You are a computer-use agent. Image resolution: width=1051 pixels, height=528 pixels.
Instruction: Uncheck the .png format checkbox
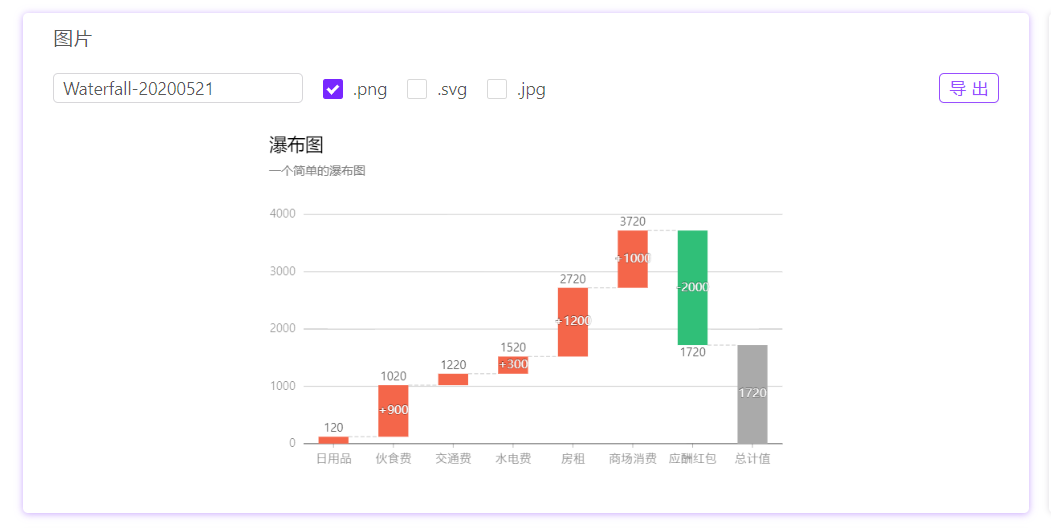point(333,88)
